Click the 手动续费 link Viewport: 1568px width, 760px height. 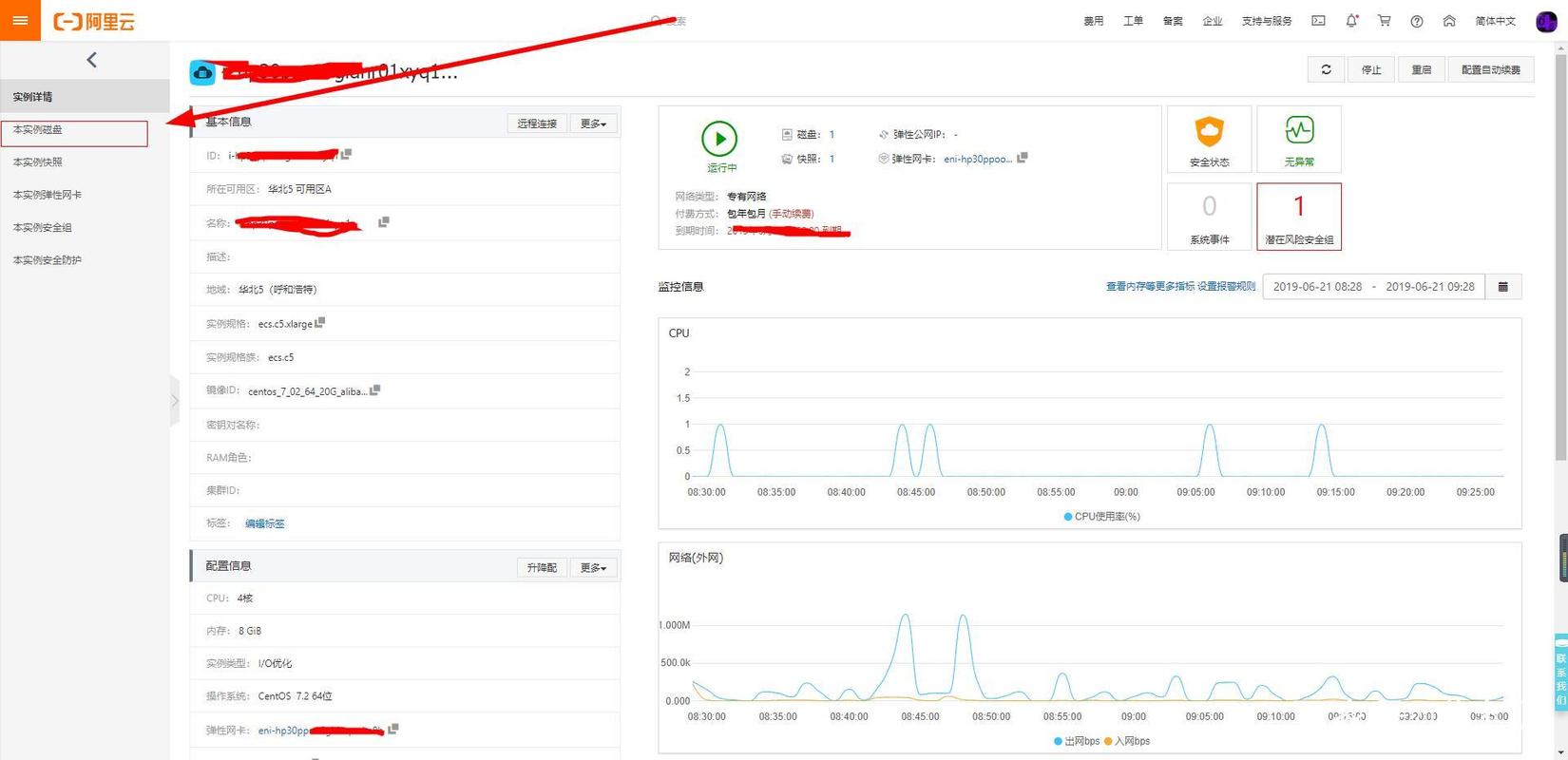792,214
